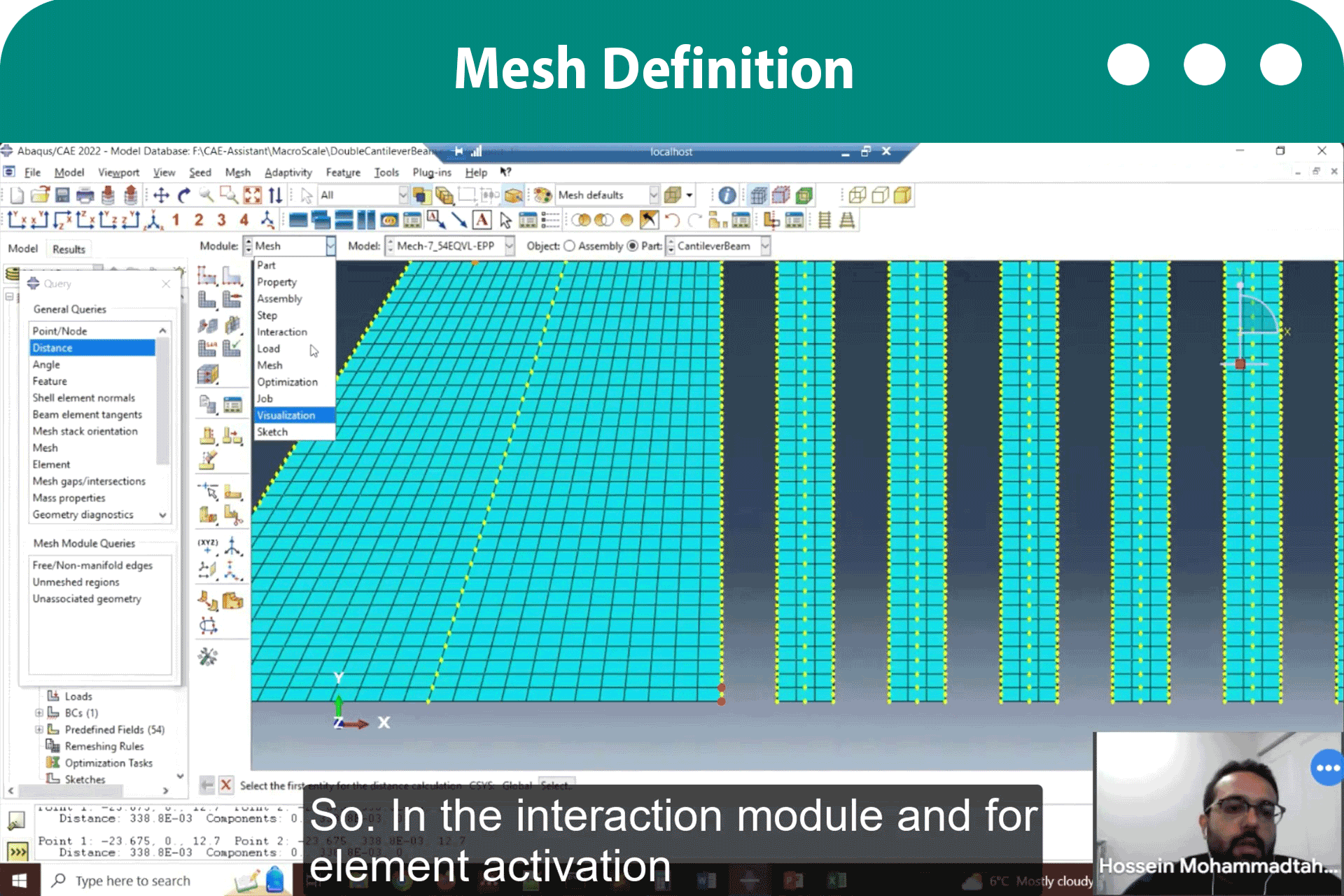
Task: Choose Sketch from module list
Action: (x=294, y=432)
